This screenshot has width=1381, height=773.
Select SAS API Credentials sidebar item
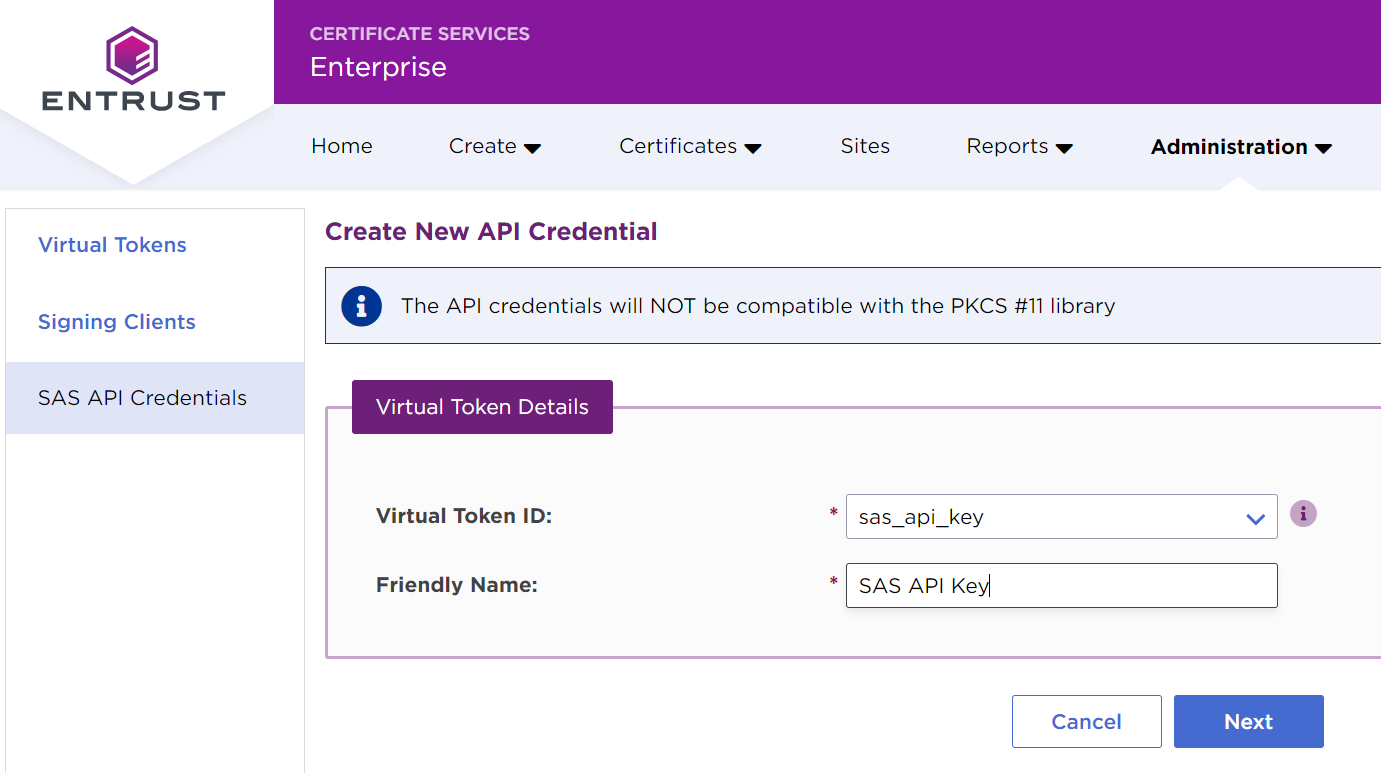[142, 398]
